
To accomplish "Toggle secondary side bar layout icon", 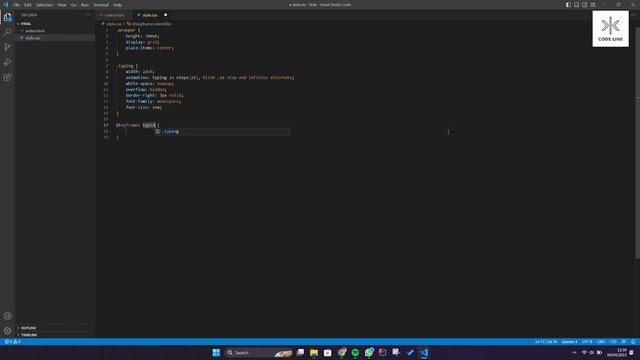I will pyautogui.click(x=584, y=4).
